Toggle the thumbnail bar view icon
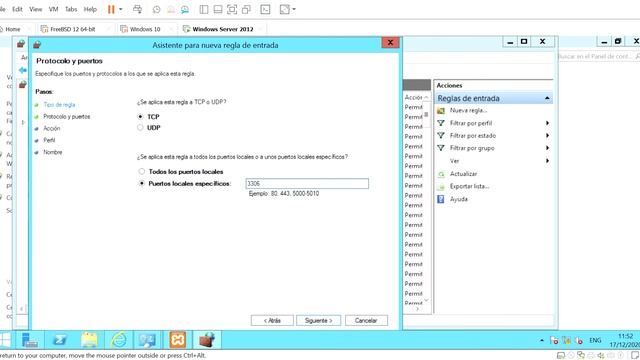Image resolution: width=640 pixels, height=360 pixels. (218, 9)
